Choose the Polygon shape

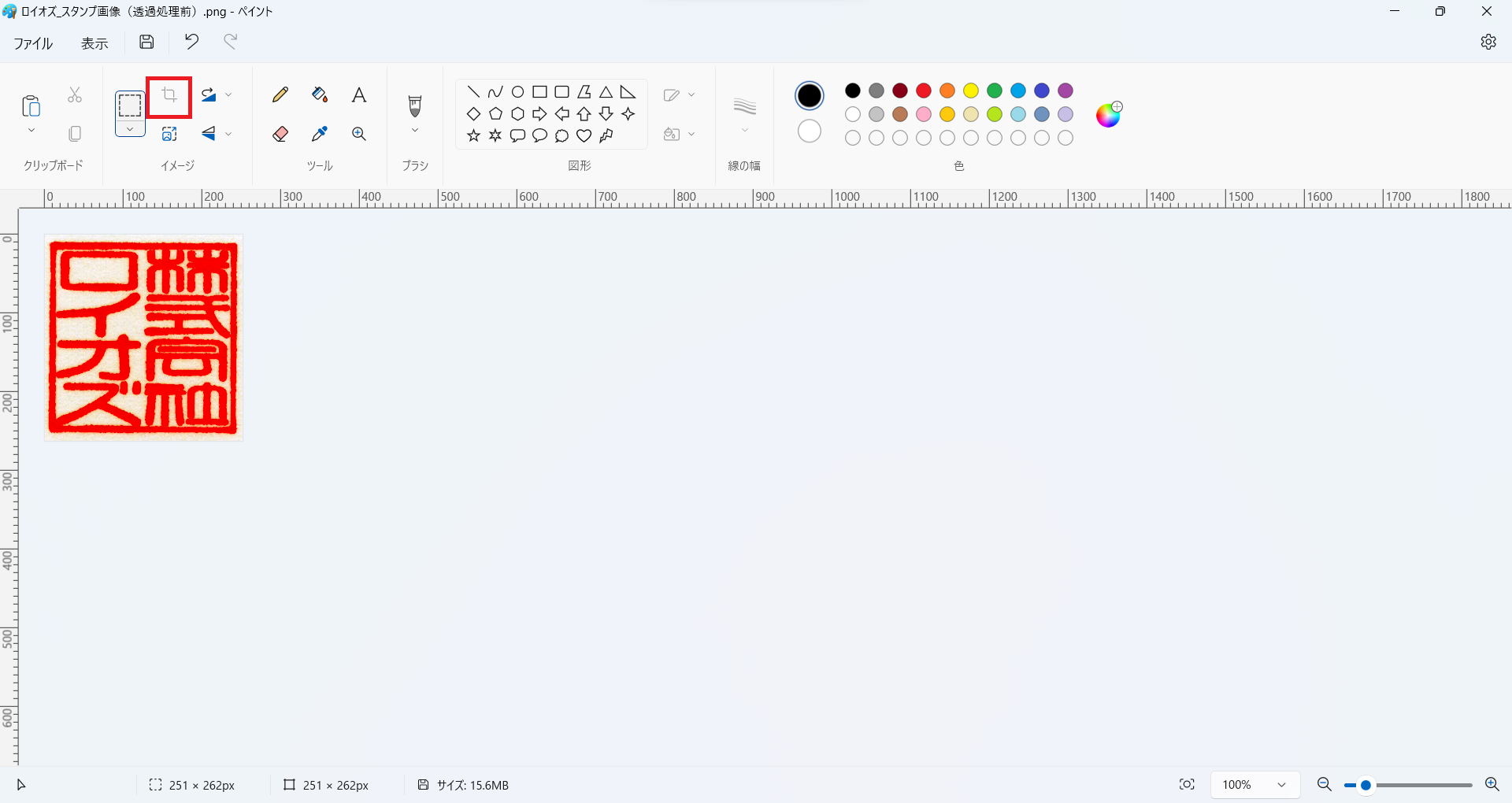point(584,92)
